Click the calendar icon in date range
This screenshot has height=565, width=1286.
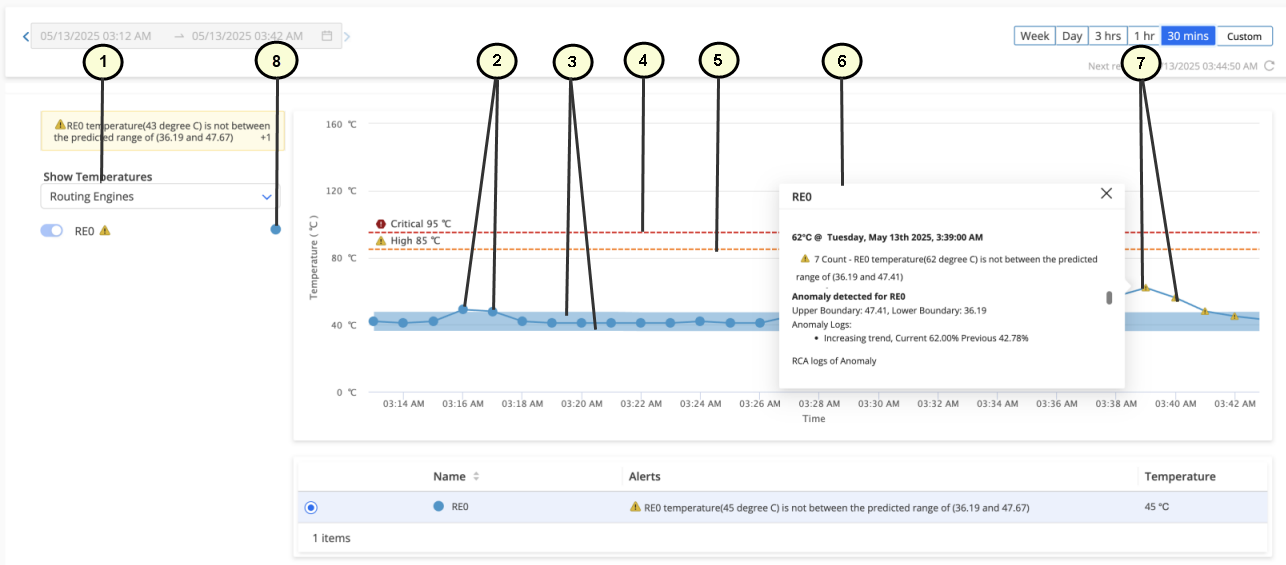point(327,36)
